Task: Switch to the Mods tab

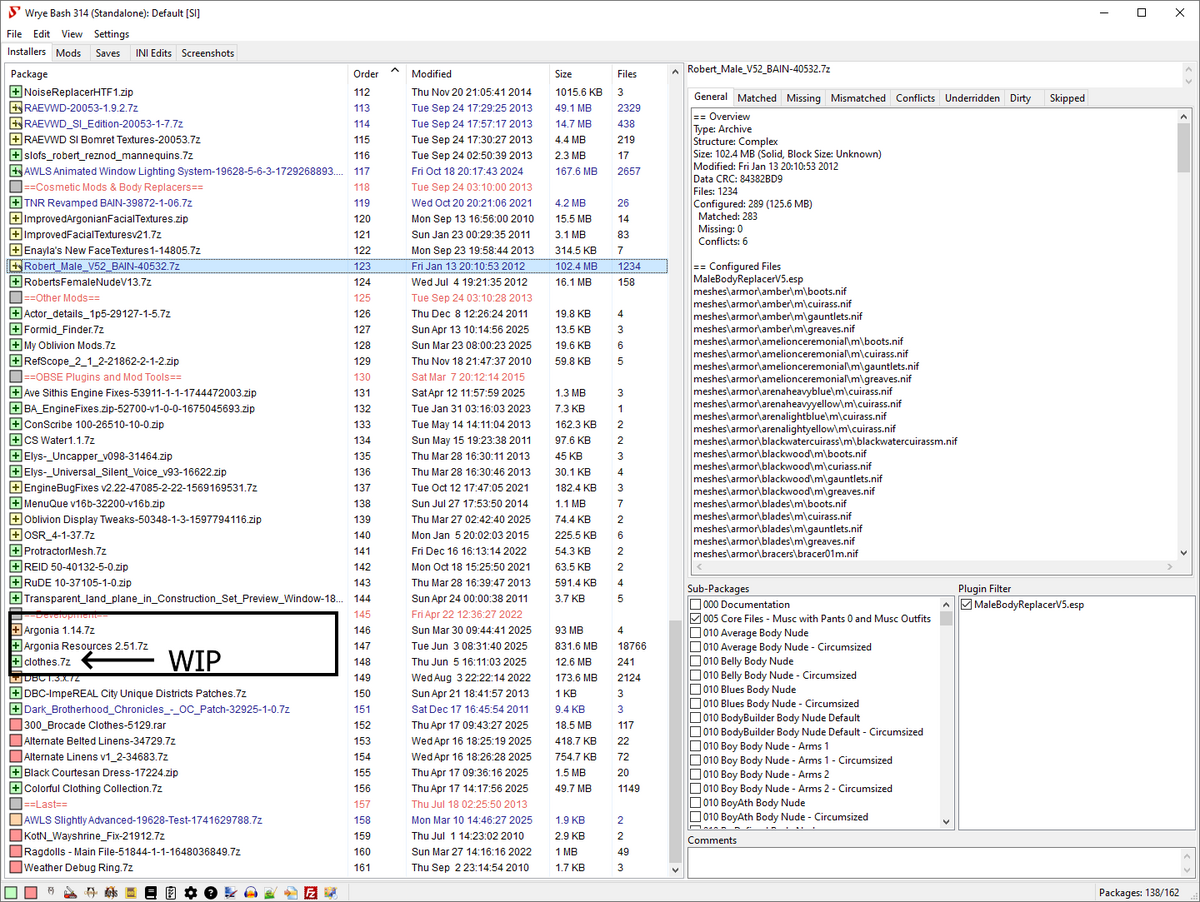Action: click(69, 53)
